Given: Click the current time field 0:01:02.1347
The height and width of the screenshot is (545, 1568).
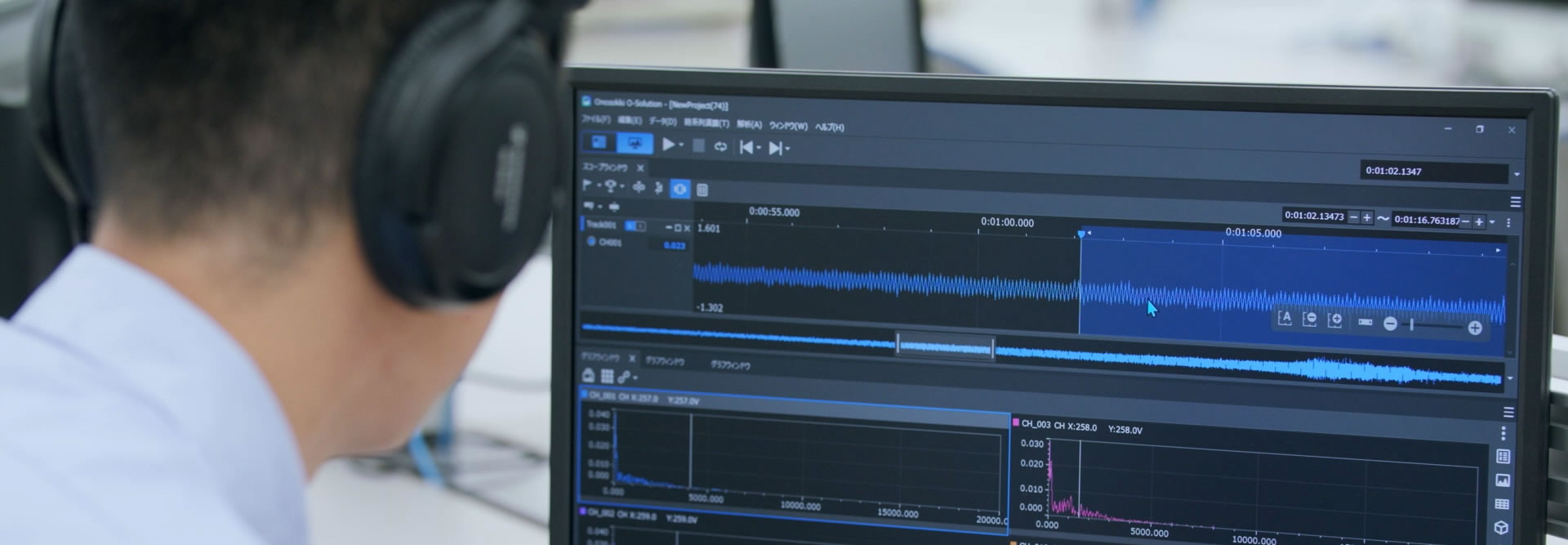Looking at the screenshot, I should pyautogui.click(x=1434, y=172).
